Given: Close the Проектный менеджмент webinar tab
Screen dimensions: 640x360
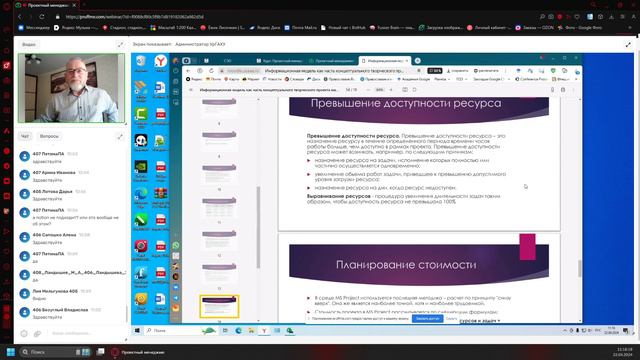Looking at the screenshot, I should click(x=74, y=5).
